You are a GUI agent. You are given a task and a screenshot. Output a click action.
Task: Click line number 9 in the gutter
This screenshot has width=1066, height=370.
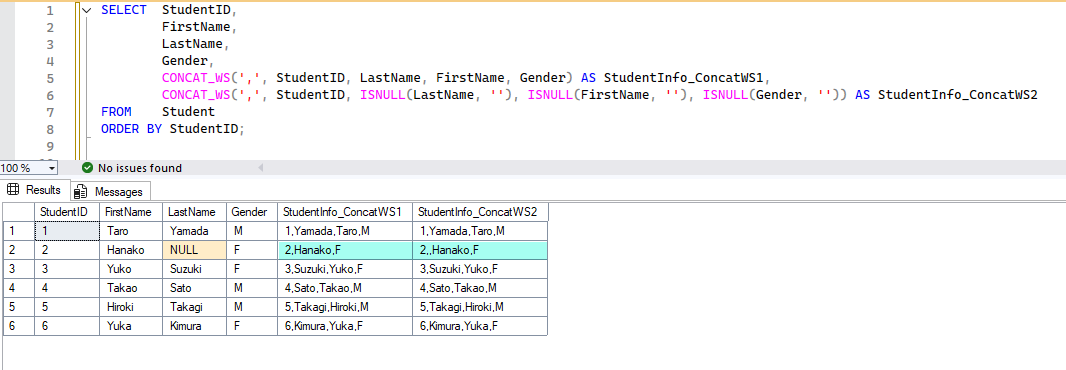(49, 146)
